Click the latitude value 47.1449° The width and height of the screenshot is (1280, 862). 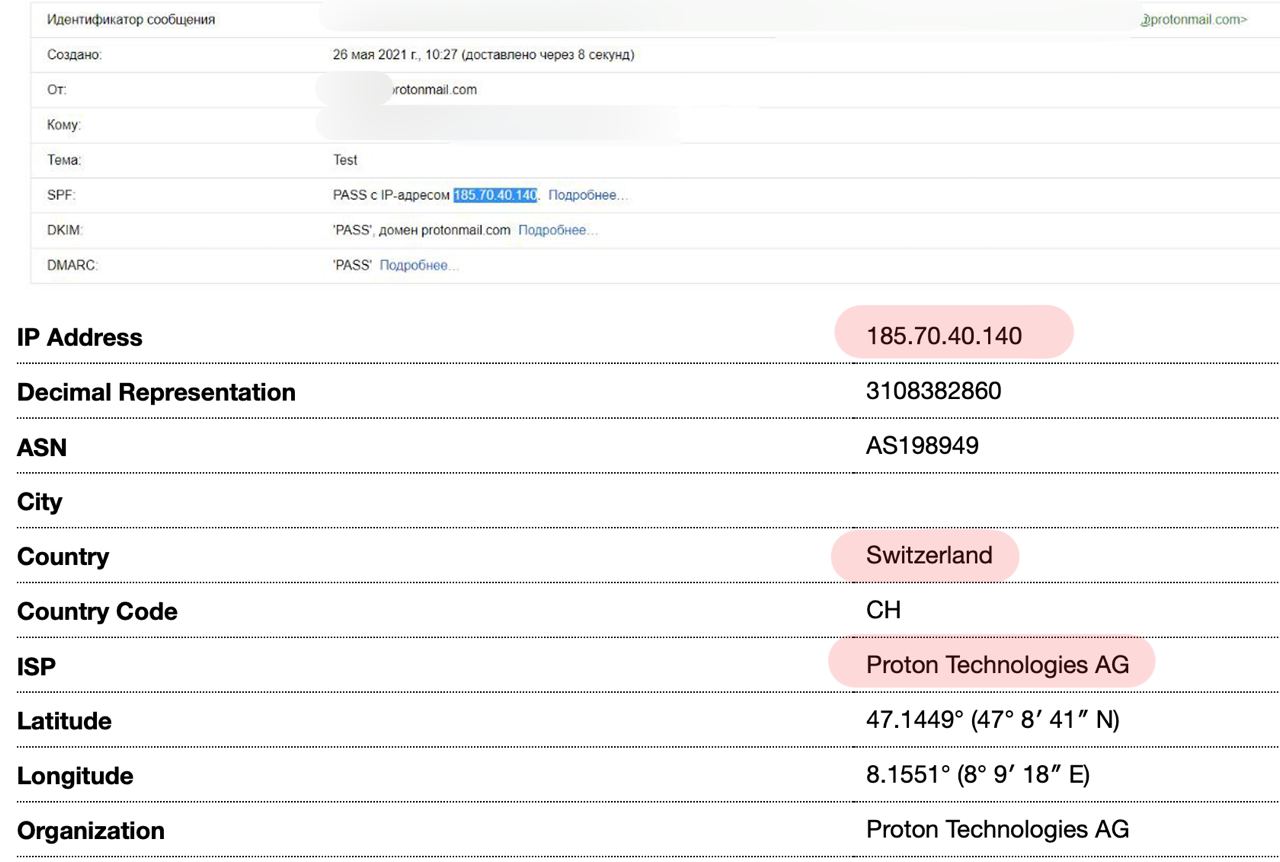click(915, 719)
